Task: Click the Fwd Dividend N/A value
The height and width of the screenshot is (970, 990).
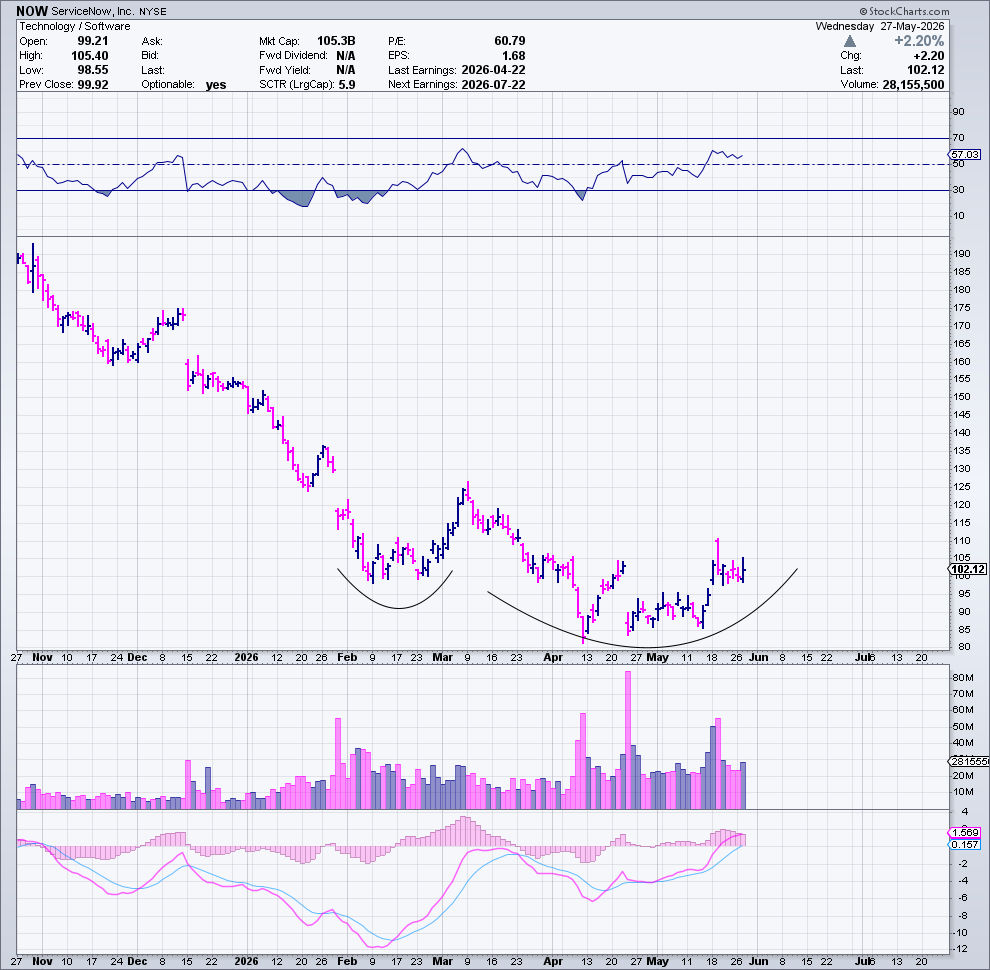Action: pyautogui.click(x=345, y=56)
